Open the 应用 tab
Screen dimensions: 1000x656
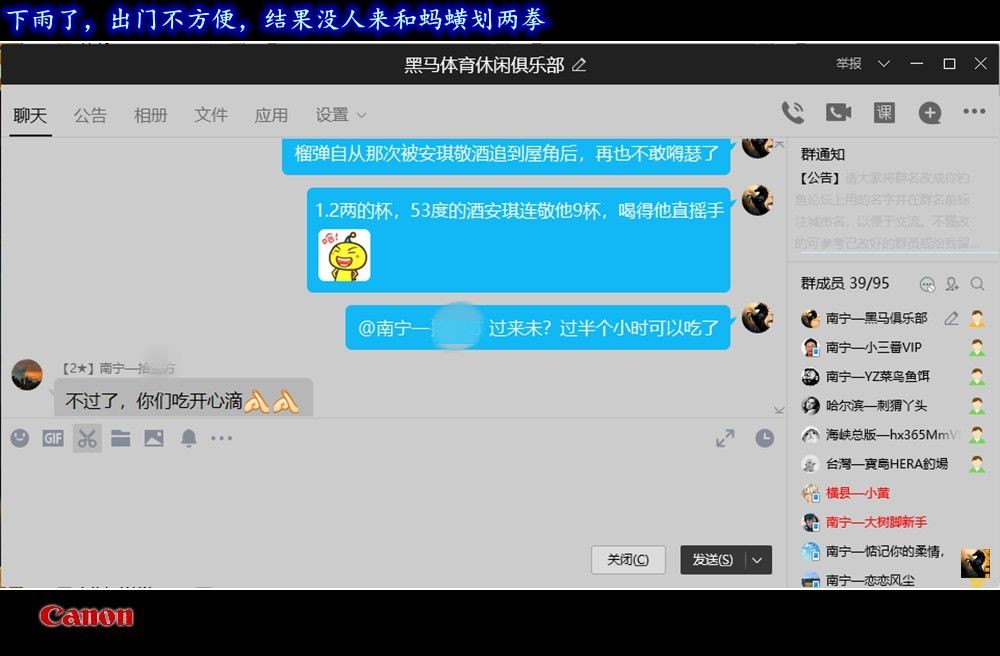pos(271,115)
